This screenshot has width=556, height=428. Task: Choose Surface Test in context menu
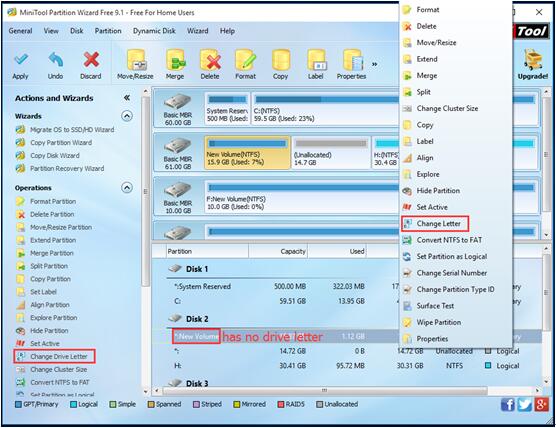435,306
